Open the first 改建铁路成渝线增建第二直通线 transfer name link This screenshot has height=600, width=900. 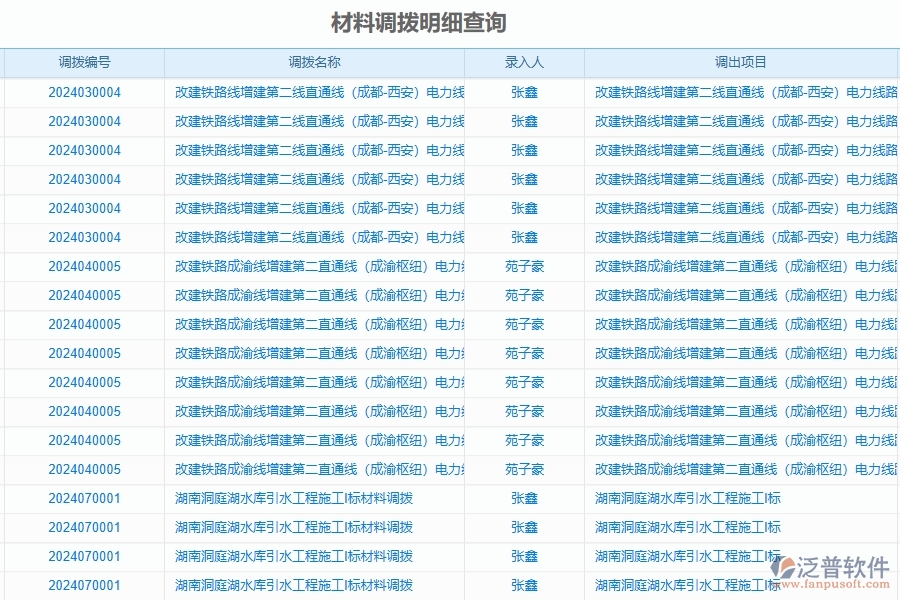314,266
